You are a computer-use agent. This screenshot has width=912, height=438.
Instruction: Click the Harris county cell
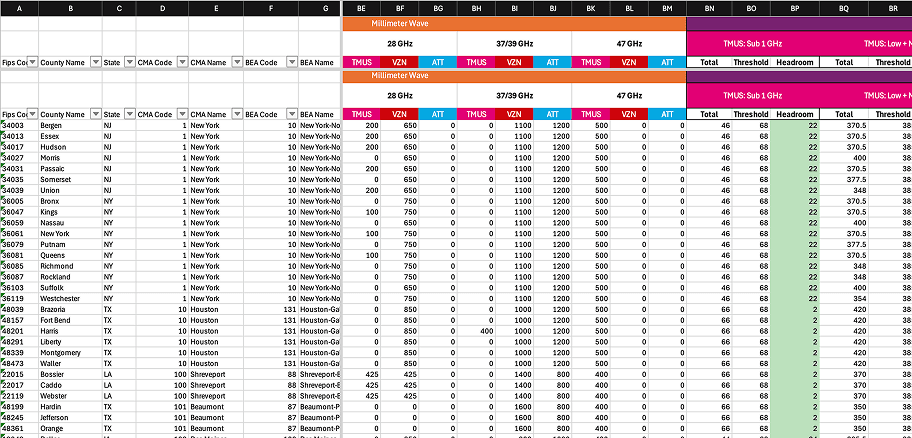point(70,331)
